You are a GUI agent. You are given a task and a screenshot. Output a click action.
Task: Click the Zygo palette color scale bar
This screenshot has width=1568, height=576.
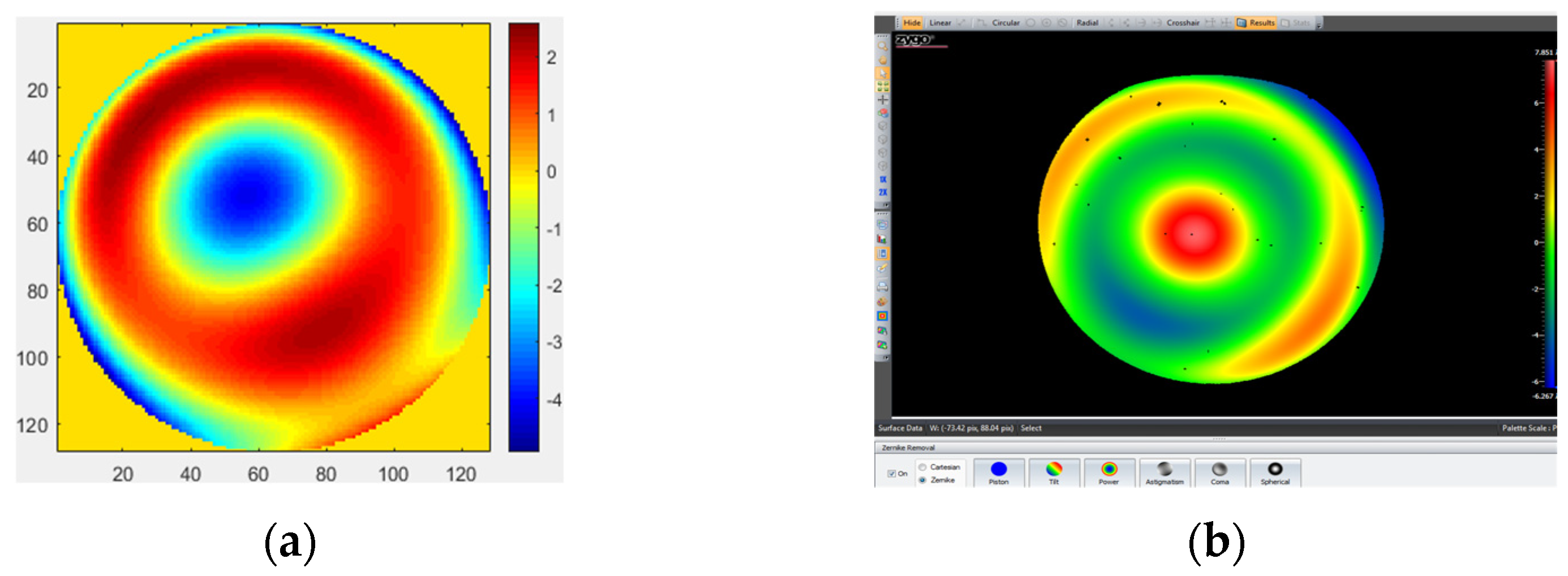tap(1550, 224)
